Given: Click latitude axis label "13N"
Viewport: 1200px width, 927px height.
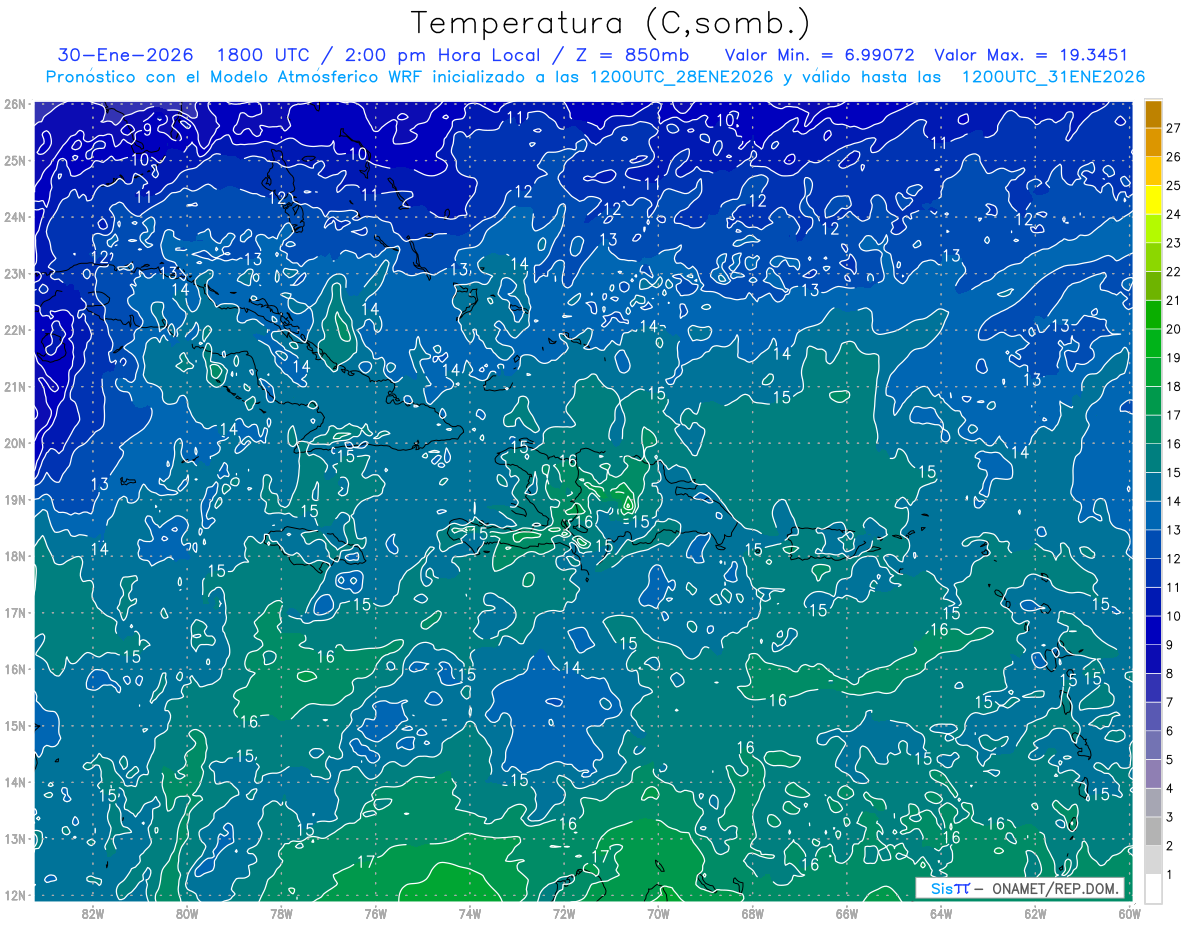Looking at the screenshot, I should 15,839.
